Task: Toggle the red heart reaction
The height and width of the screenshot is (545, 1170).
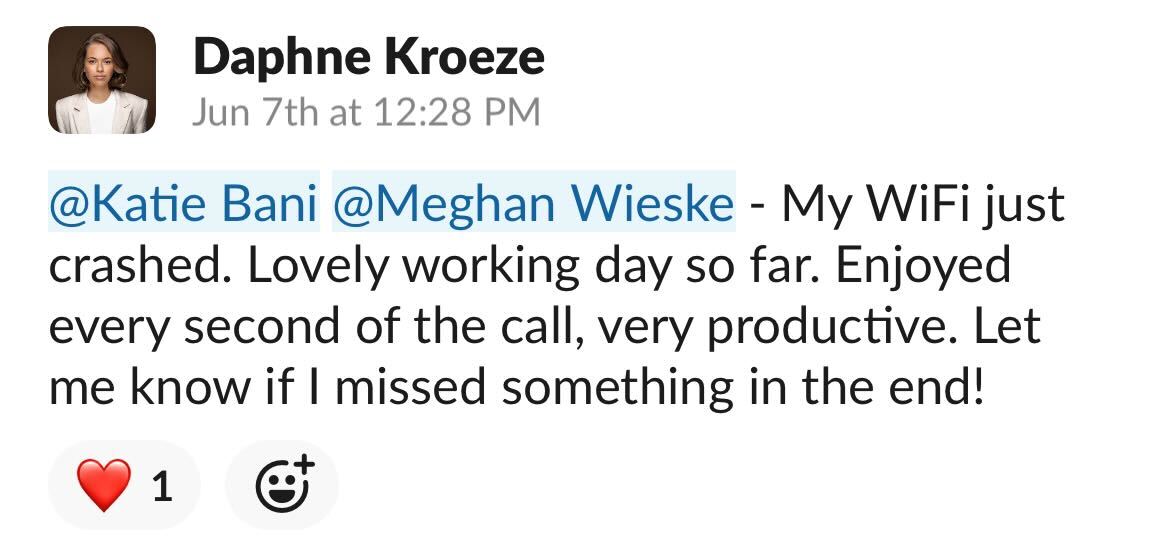Action: tap(124, 485)
